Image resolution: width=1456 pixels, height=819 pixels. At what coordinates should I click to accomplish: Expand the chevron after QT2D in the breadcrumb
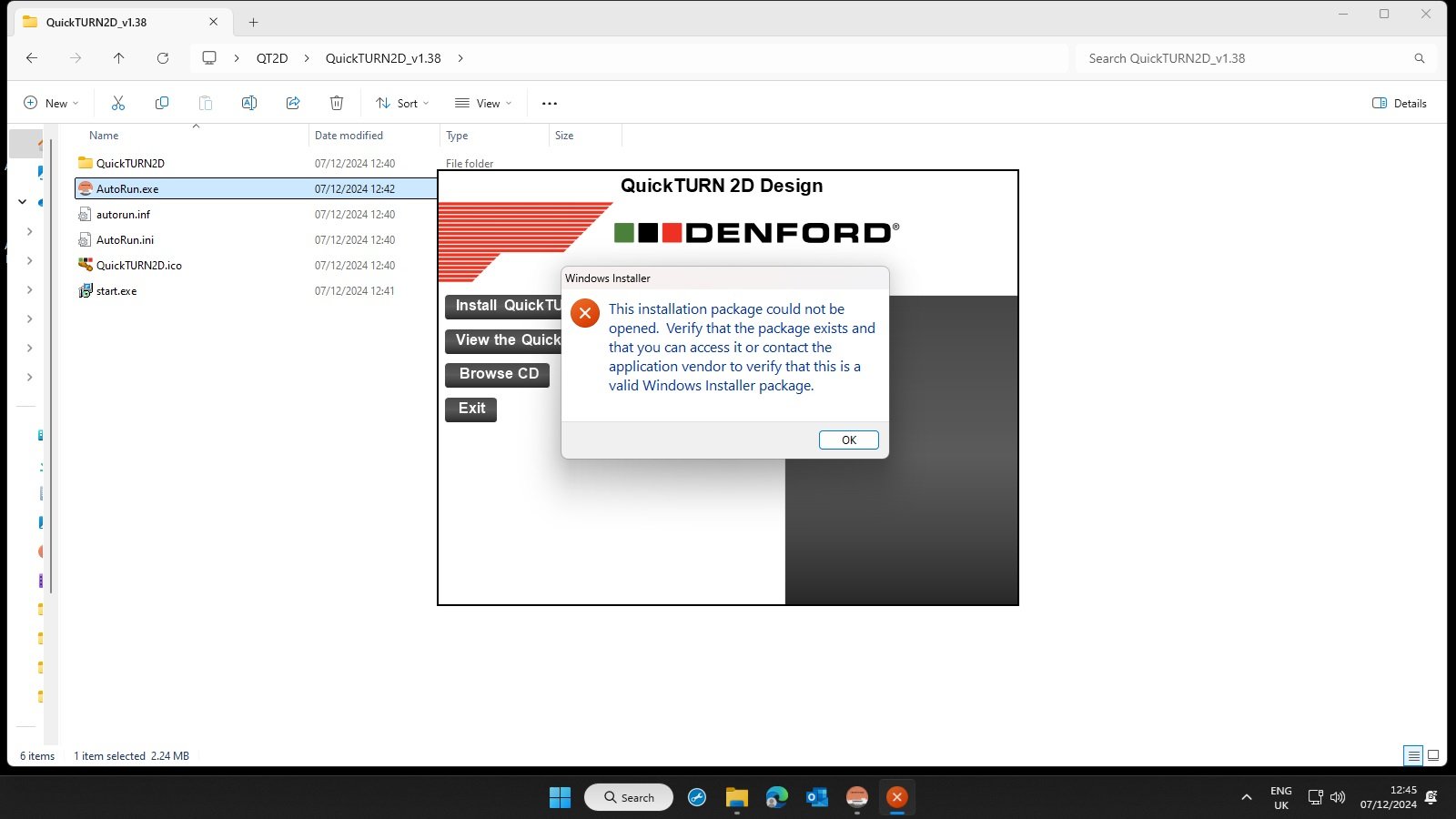307,58
